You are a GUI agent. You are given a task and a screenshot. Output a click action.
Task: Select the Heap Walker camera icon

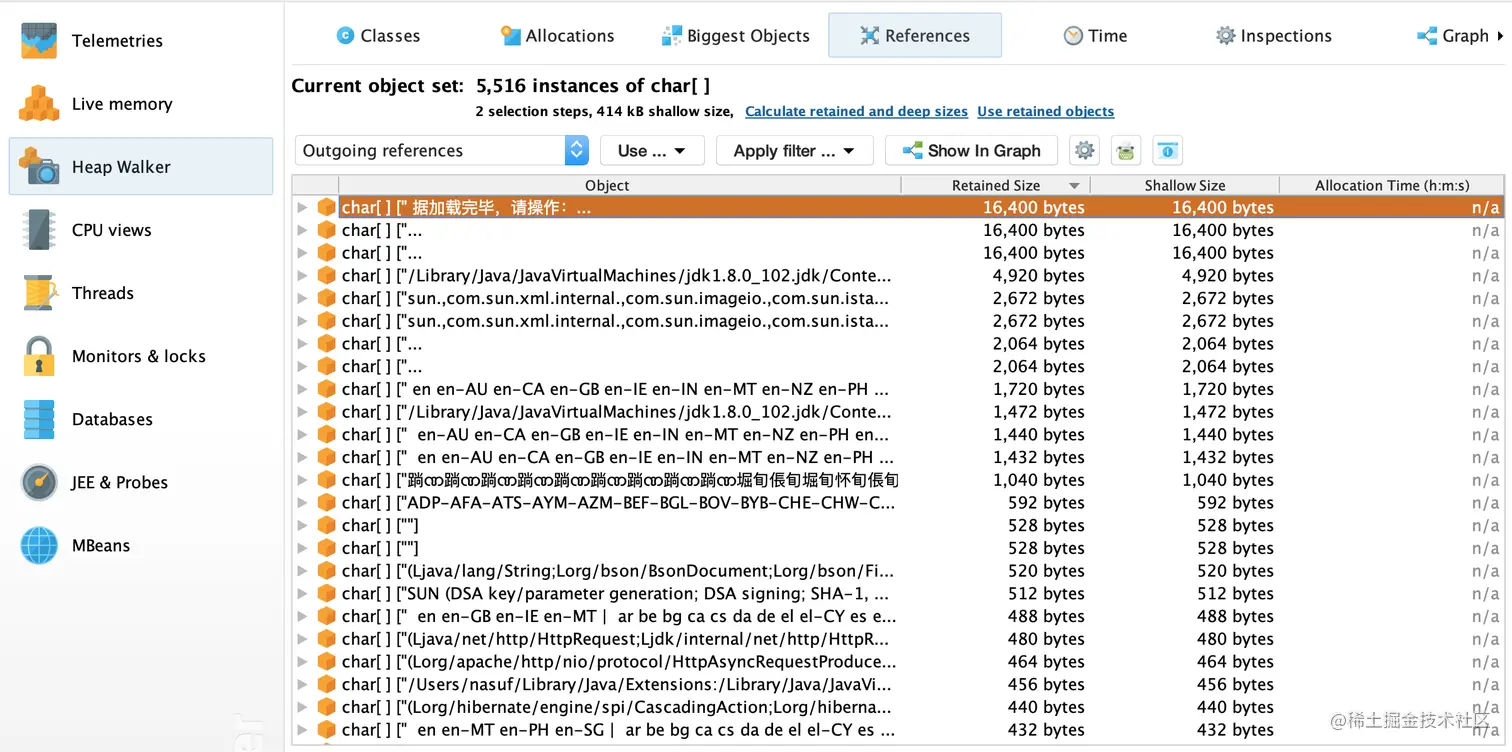[41, 167]
